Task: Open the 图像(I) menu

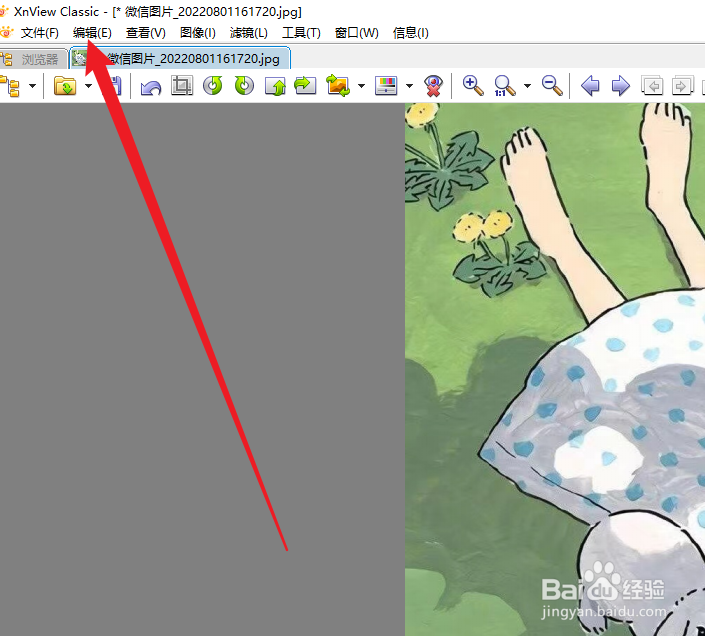Action: pos(197,33)
